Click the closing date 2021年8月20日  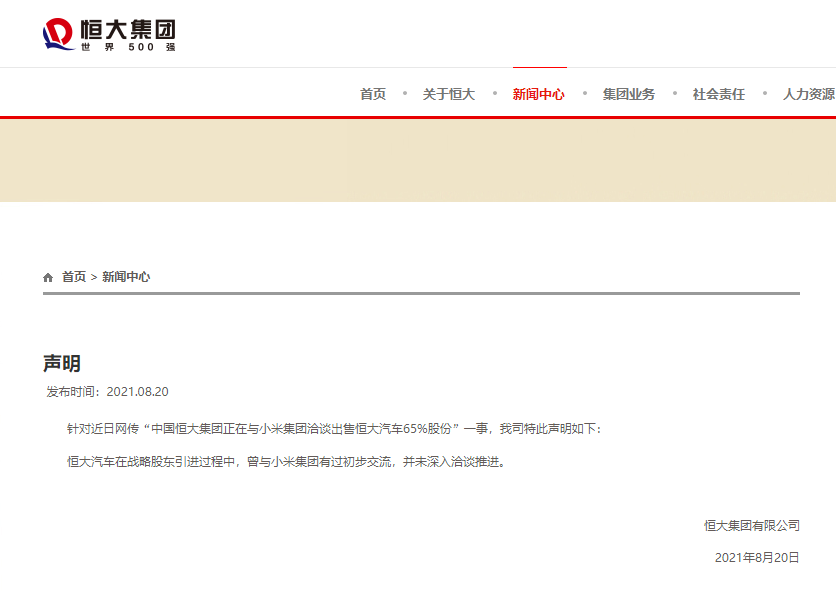[x=757, y=558]
